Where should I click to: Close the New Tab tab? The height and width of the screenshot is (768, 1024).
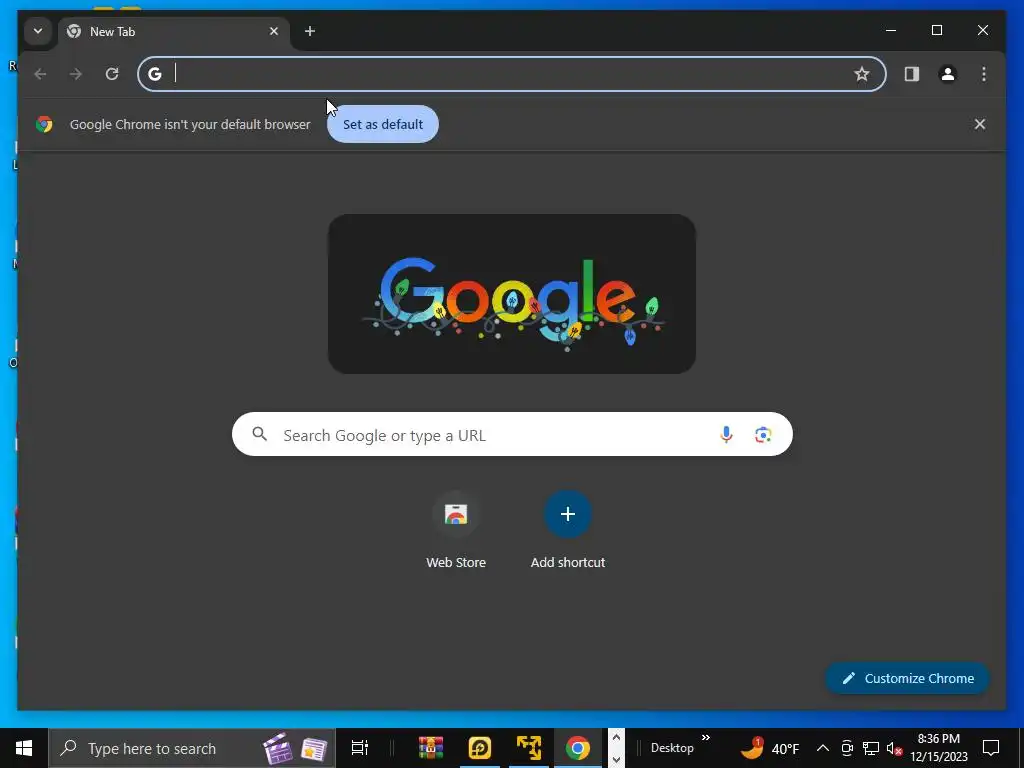[274, 31]
